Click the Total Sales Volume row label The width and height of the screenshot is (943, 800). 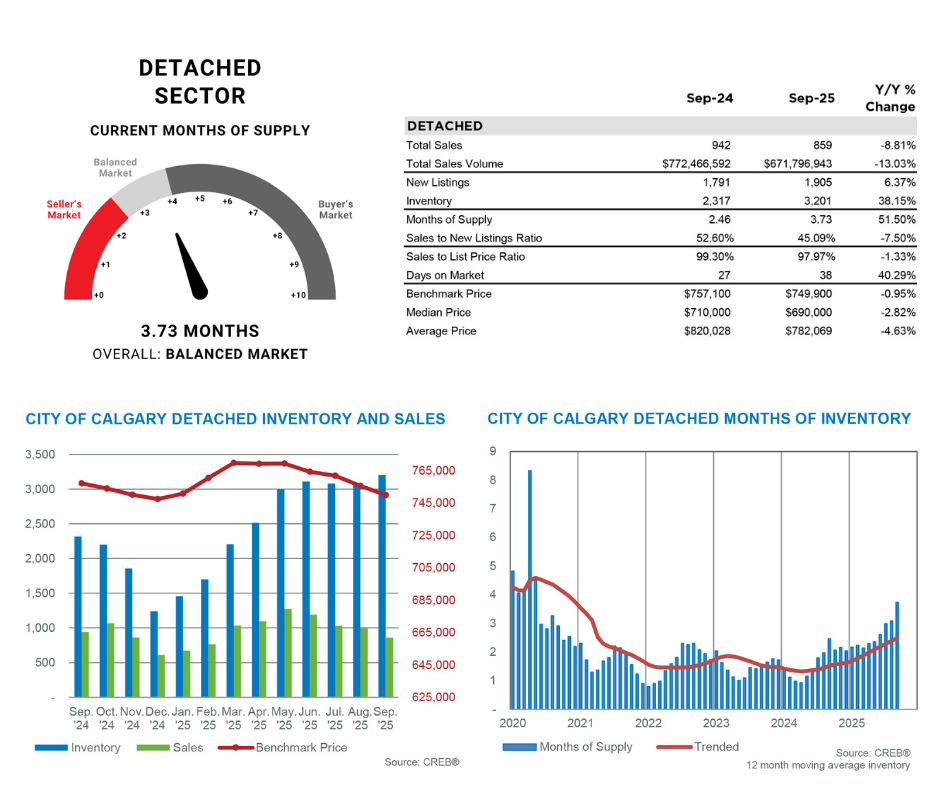coord(454,164)
